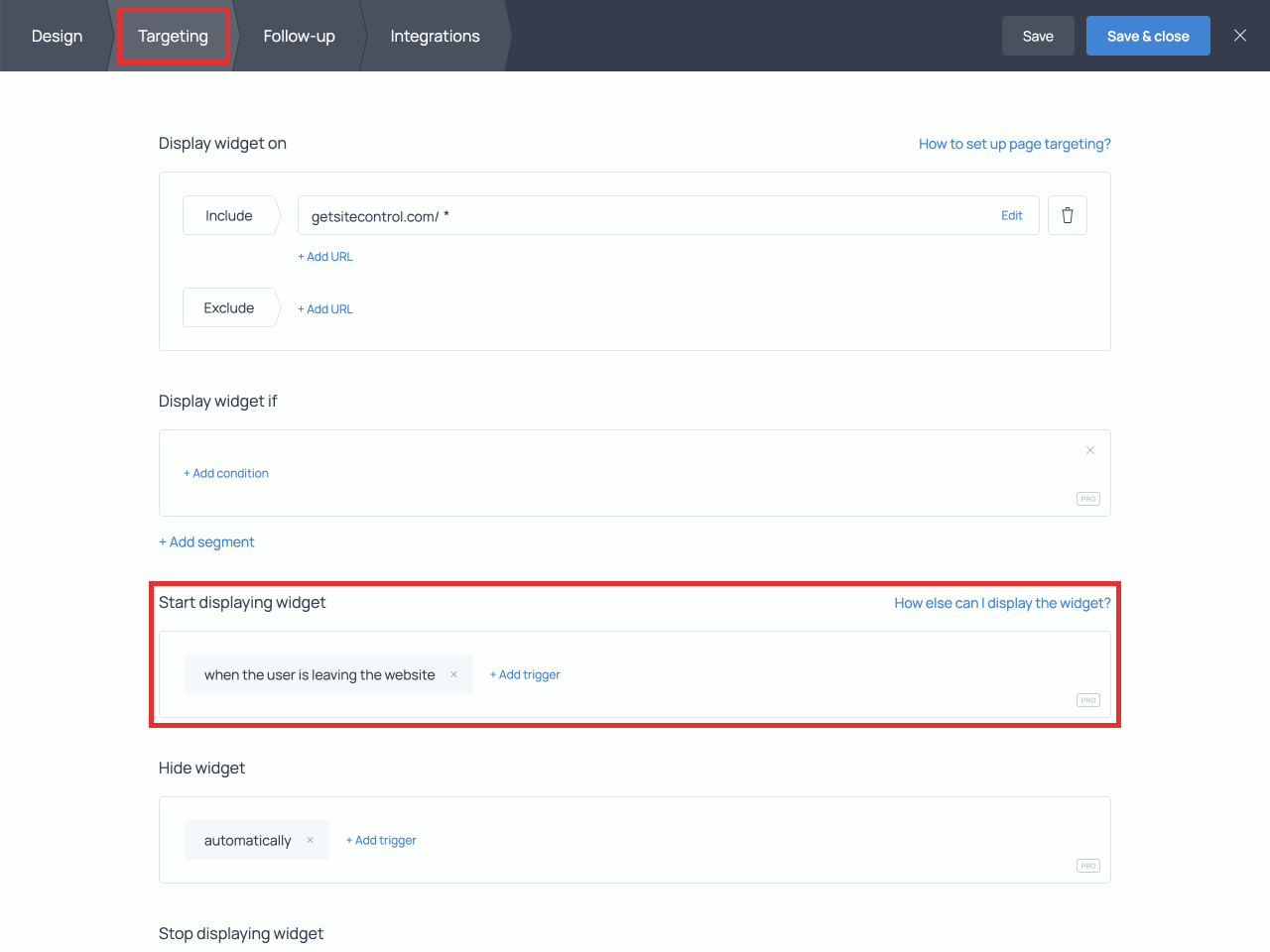Click the PRO badge in the Hide widget section
This screenshot has height=952, width=1270.
click(x=1087, y=865)
